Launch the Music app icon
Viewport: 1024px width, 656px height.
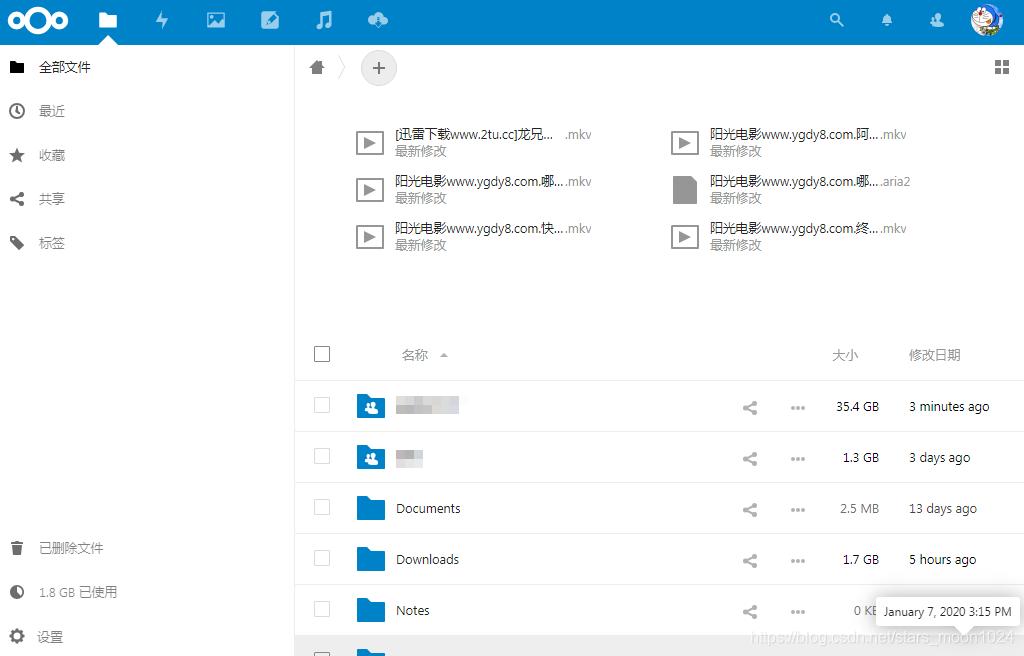[x=324, y=20]
